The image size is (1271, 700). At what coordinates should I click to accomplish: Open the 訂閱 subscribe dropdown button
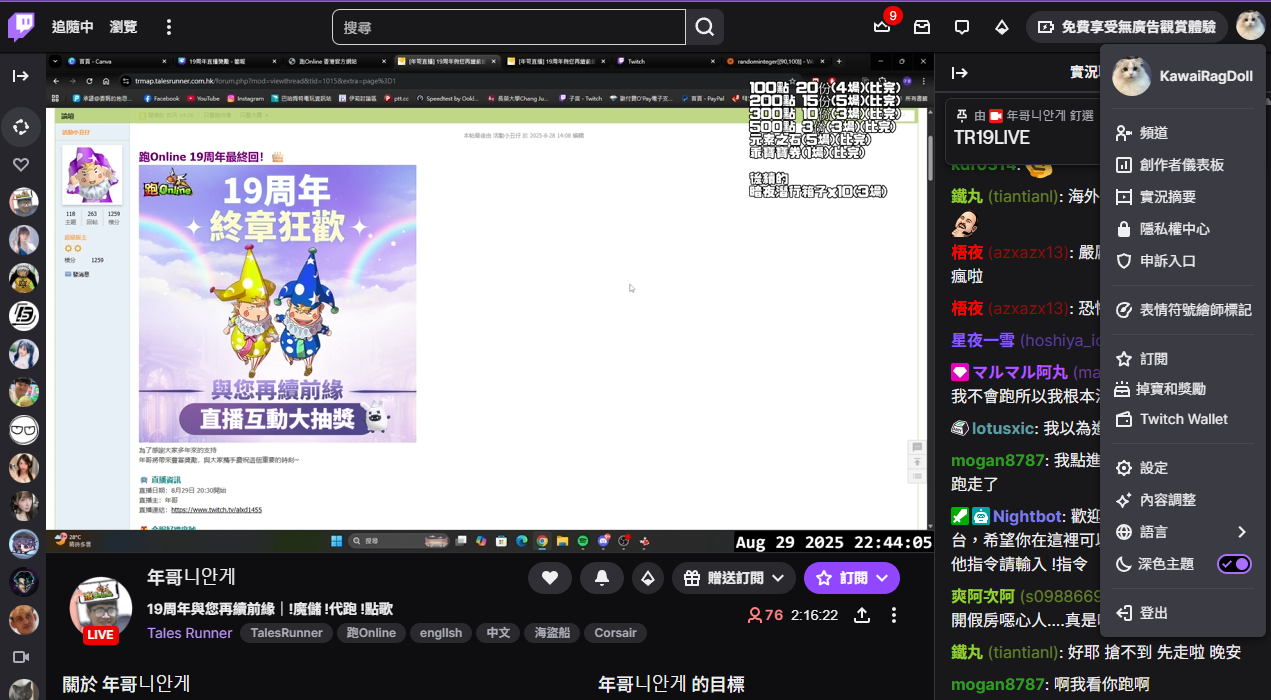[851, 578]
